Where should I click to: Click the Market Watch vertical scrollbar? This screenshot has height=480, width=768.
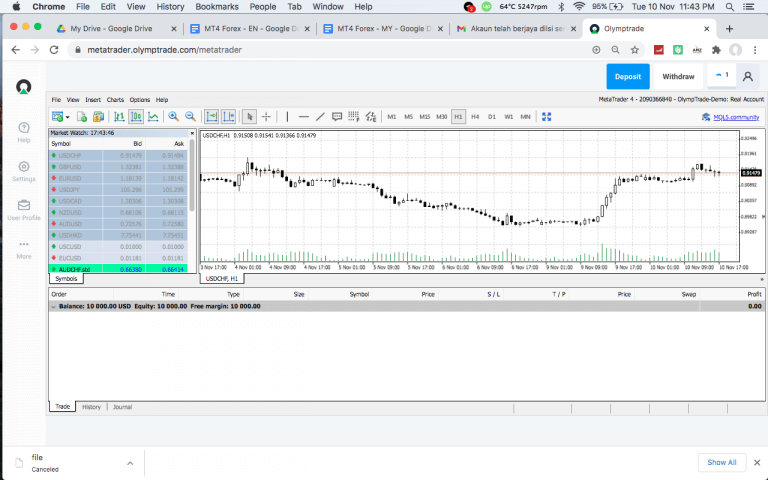pyautogui.click(x=192, y=176)
